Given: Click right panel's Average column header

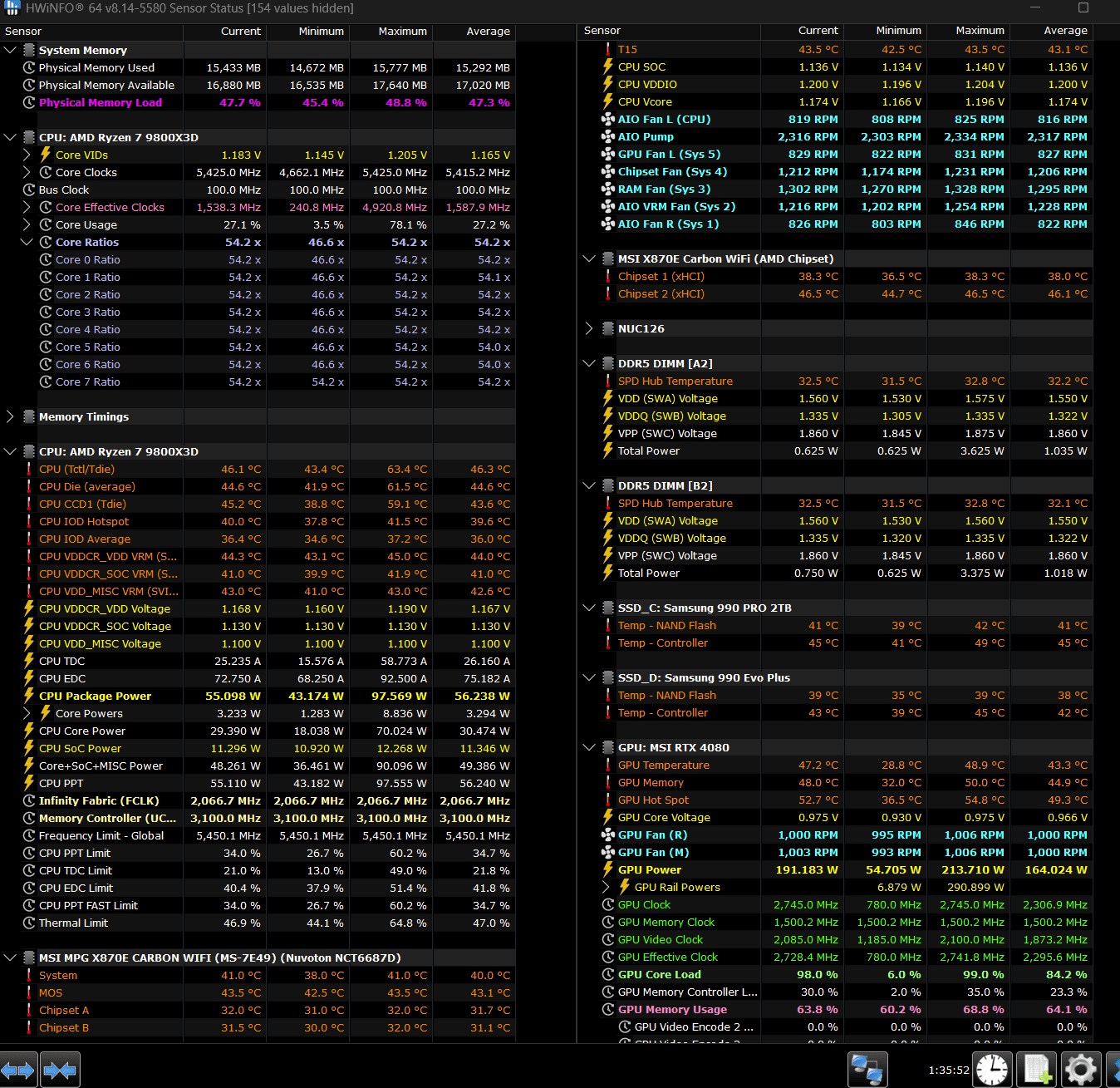Looking at the screenshot, I should (x=1050, y=31).
